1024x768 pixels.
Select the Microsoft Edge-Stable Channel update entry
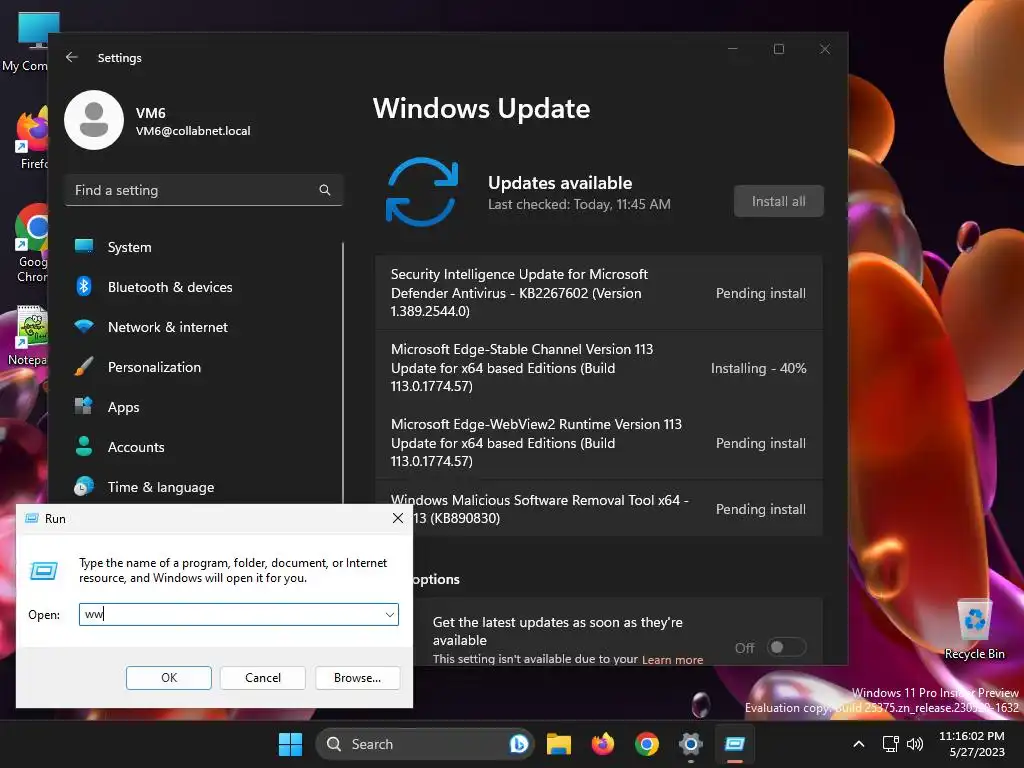[x=599, y=368]
